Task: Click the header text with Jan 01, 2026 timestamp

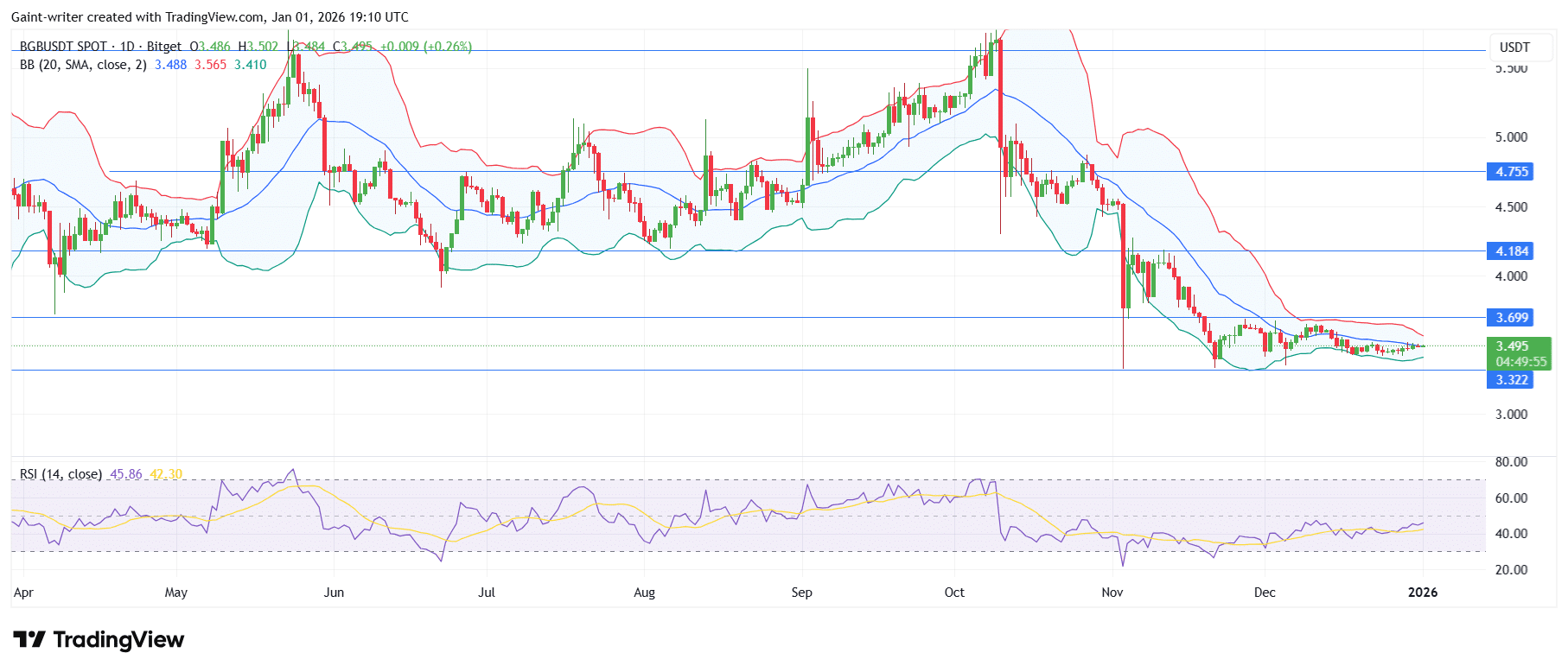Action: coord(210,17)
